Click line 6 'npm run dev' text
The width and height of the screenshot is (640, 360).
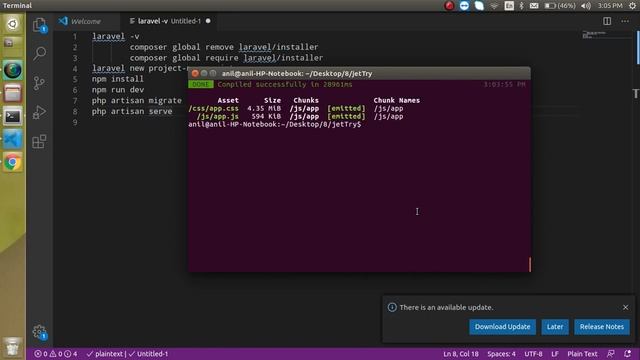pos(118,89)
